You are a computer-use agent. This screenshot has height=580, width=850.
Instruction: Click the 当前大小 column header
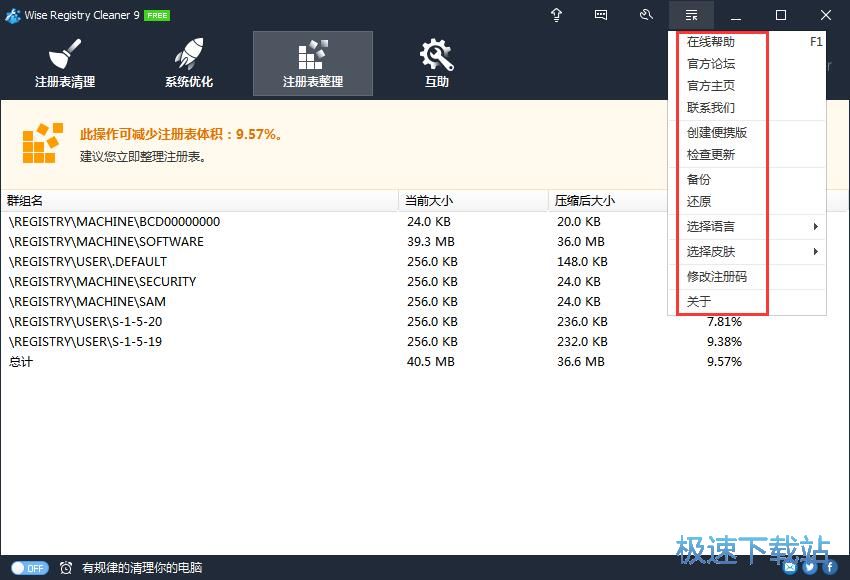(x=473, y=201)
